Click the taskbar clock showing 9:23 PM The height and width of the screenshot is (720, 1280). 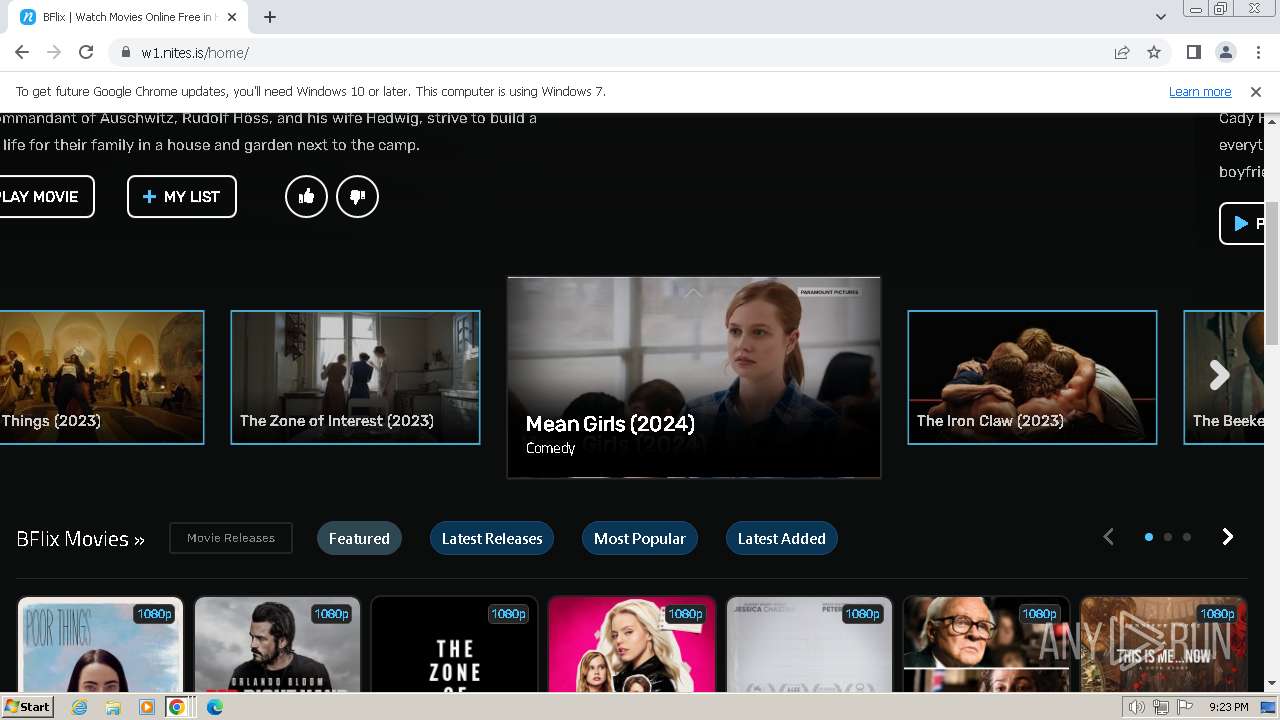1228,707
